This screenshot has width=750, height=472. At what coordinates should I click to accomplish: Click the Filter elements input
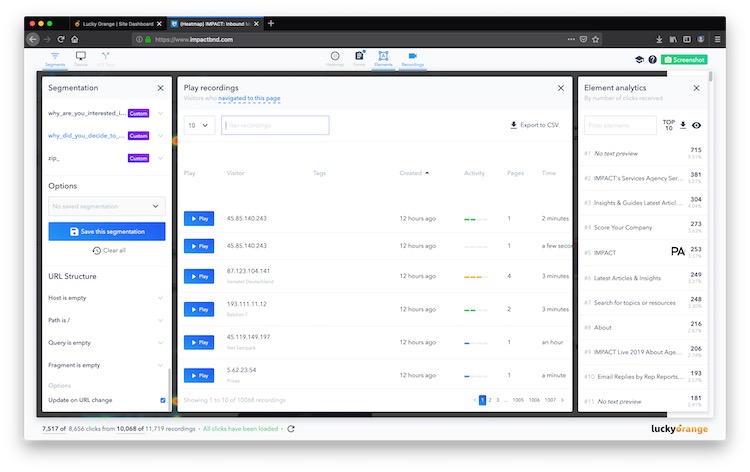pos(620,125)
